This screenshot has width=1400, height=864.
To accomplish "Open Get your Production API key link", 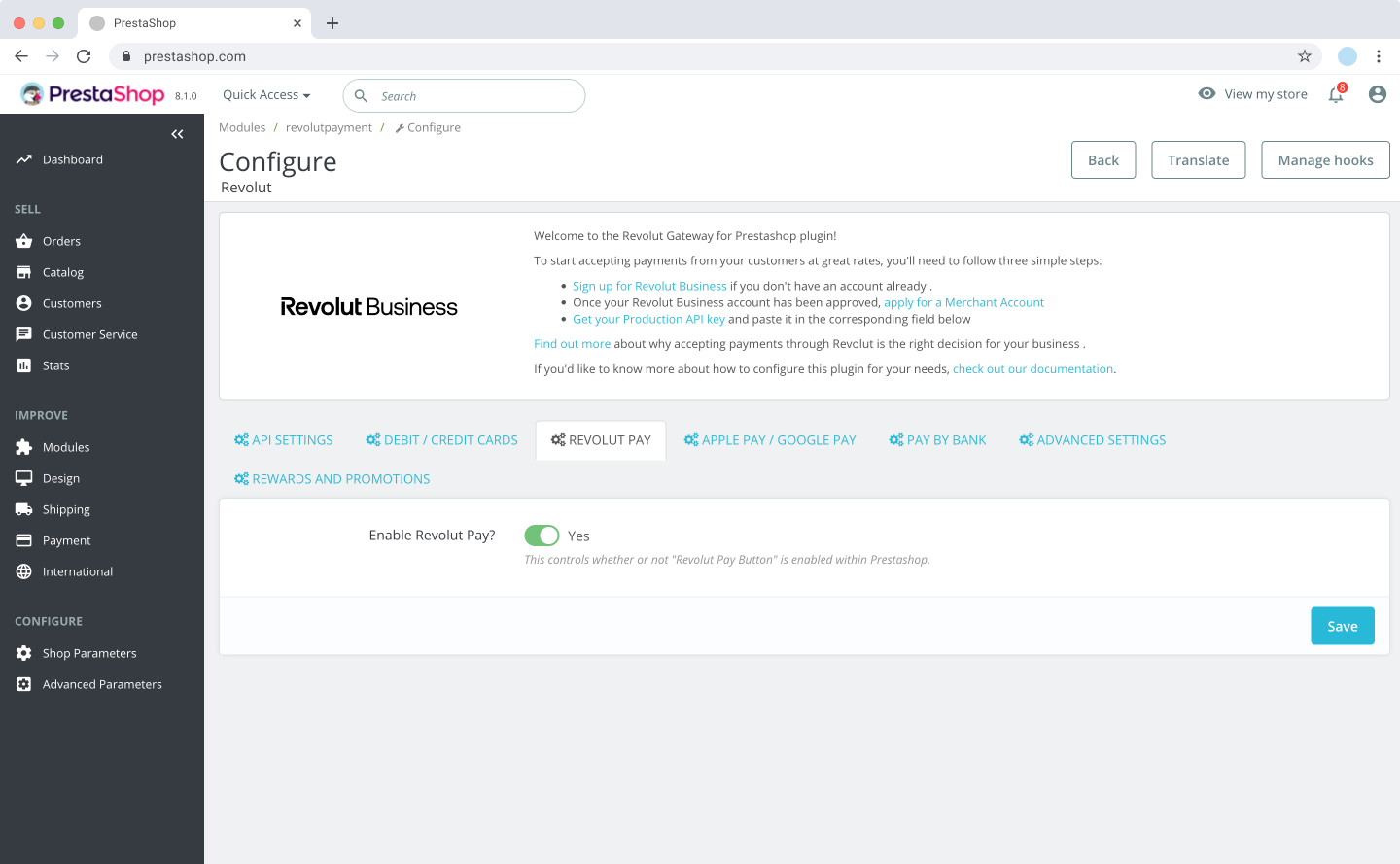I will point(648,319).
